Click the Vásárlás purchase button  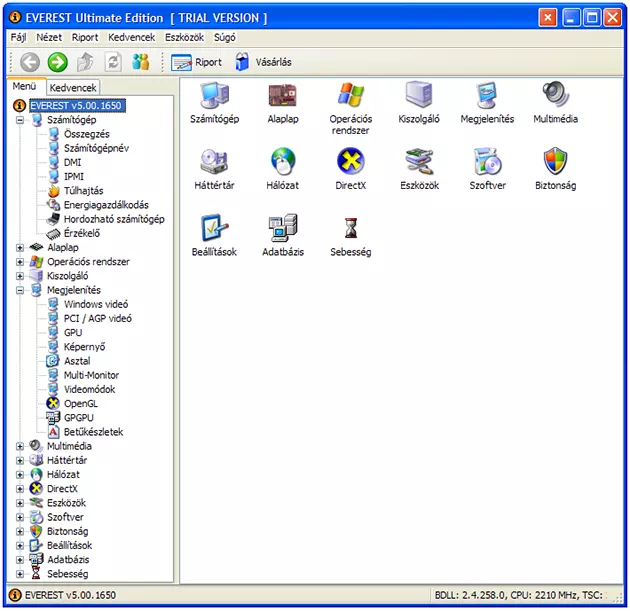(263, 62)
